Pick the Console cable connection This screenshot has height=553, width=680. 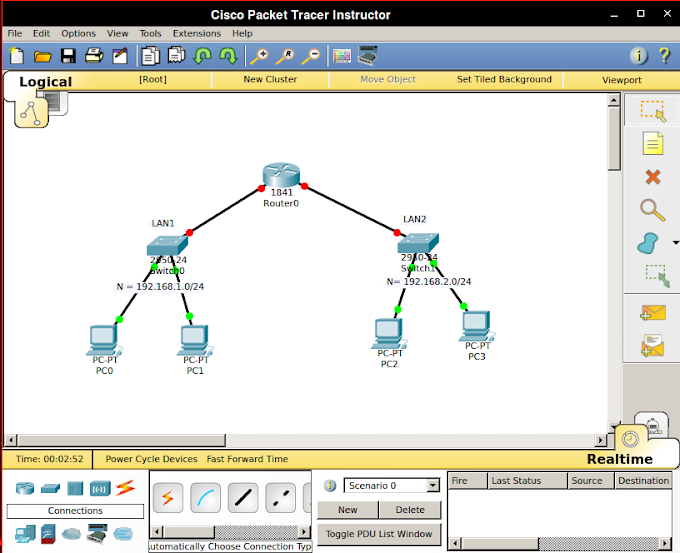pos(205,498)
